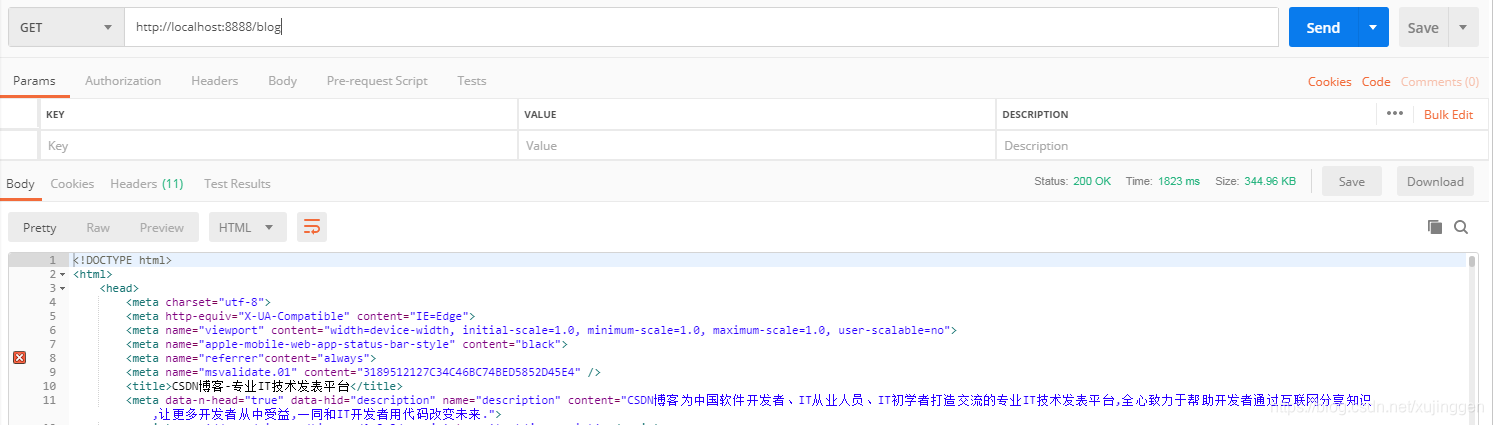
Task: Open Comments (0)
Action: pos(1440,82)
